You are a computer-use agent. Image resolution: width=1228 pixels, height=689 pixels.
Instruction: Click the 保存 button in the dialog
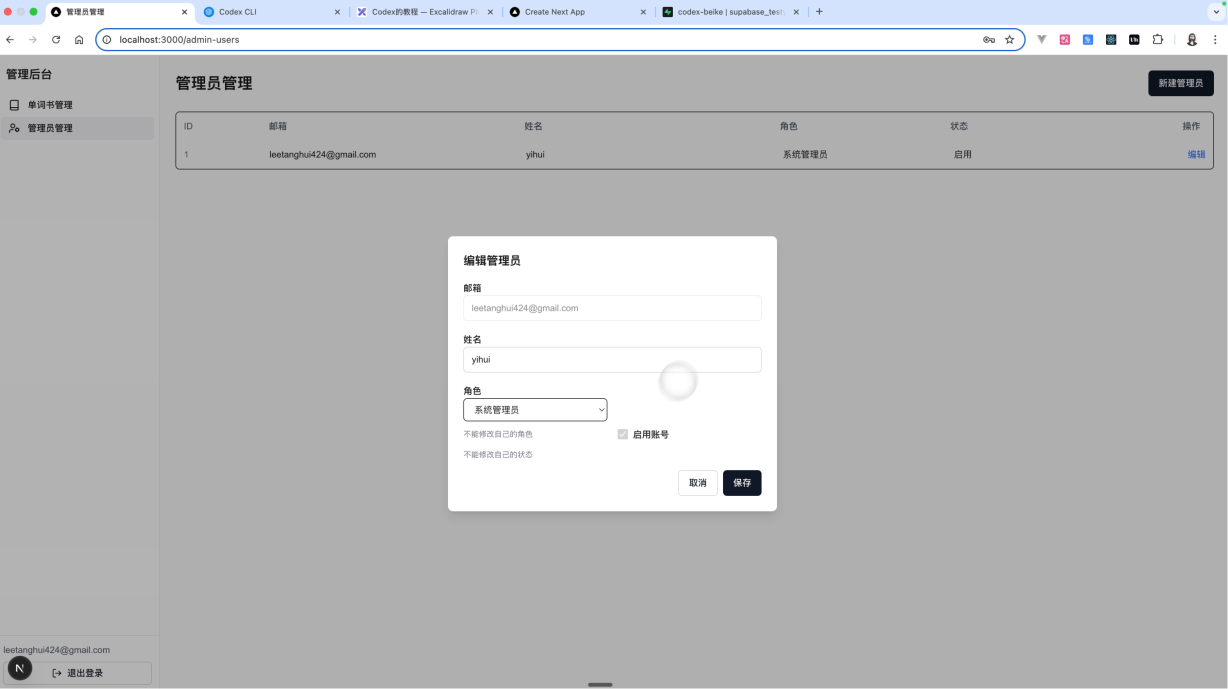(742, 483)
